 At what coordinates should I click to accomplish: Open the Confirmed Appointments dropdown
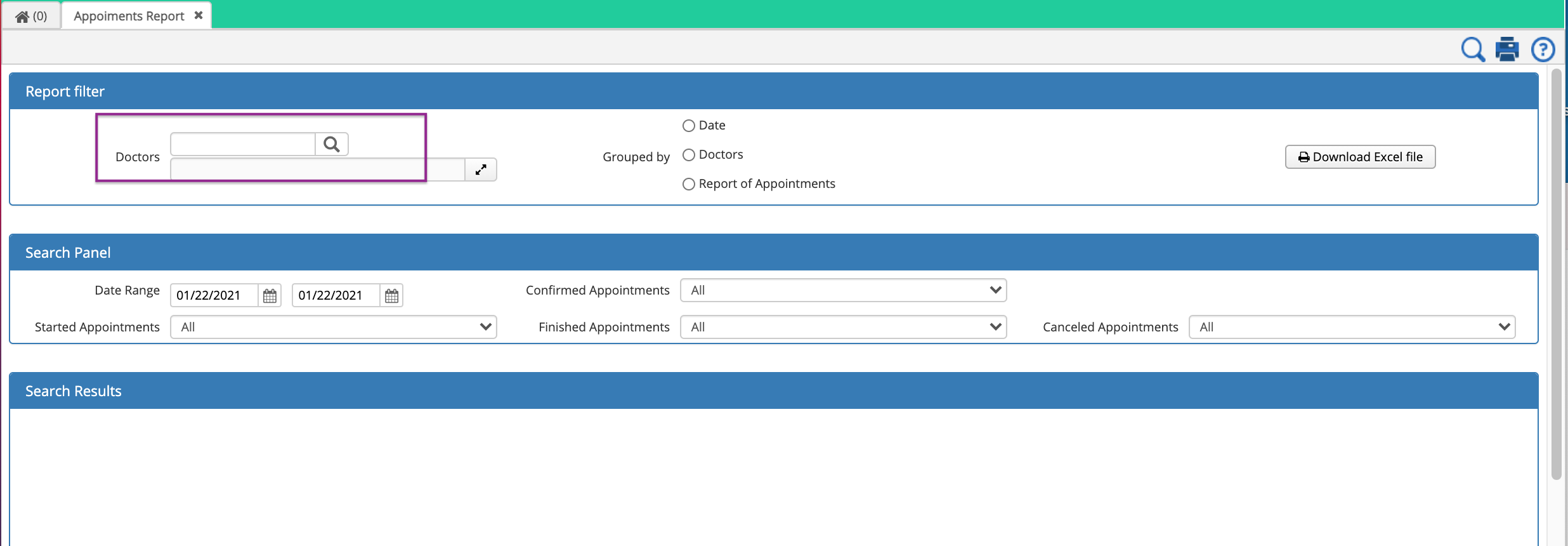tap(844, 290)
